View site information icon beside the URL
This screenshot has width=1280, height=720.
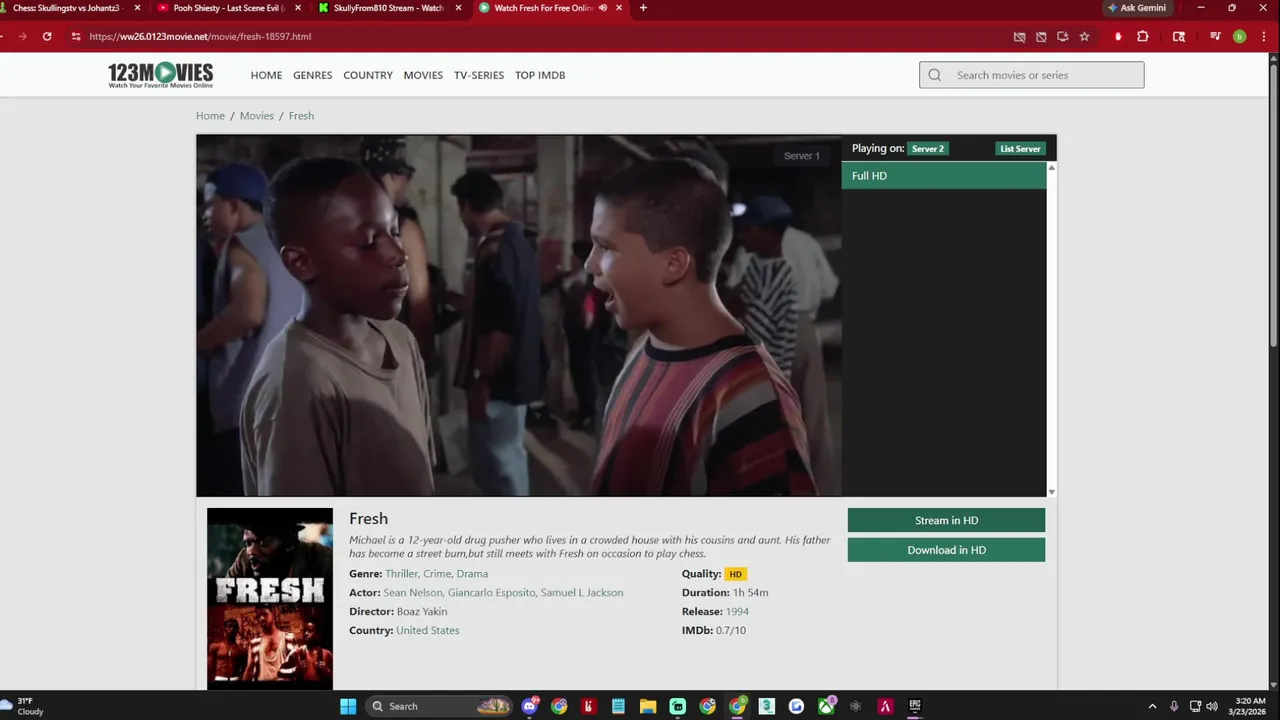(76, 36)
